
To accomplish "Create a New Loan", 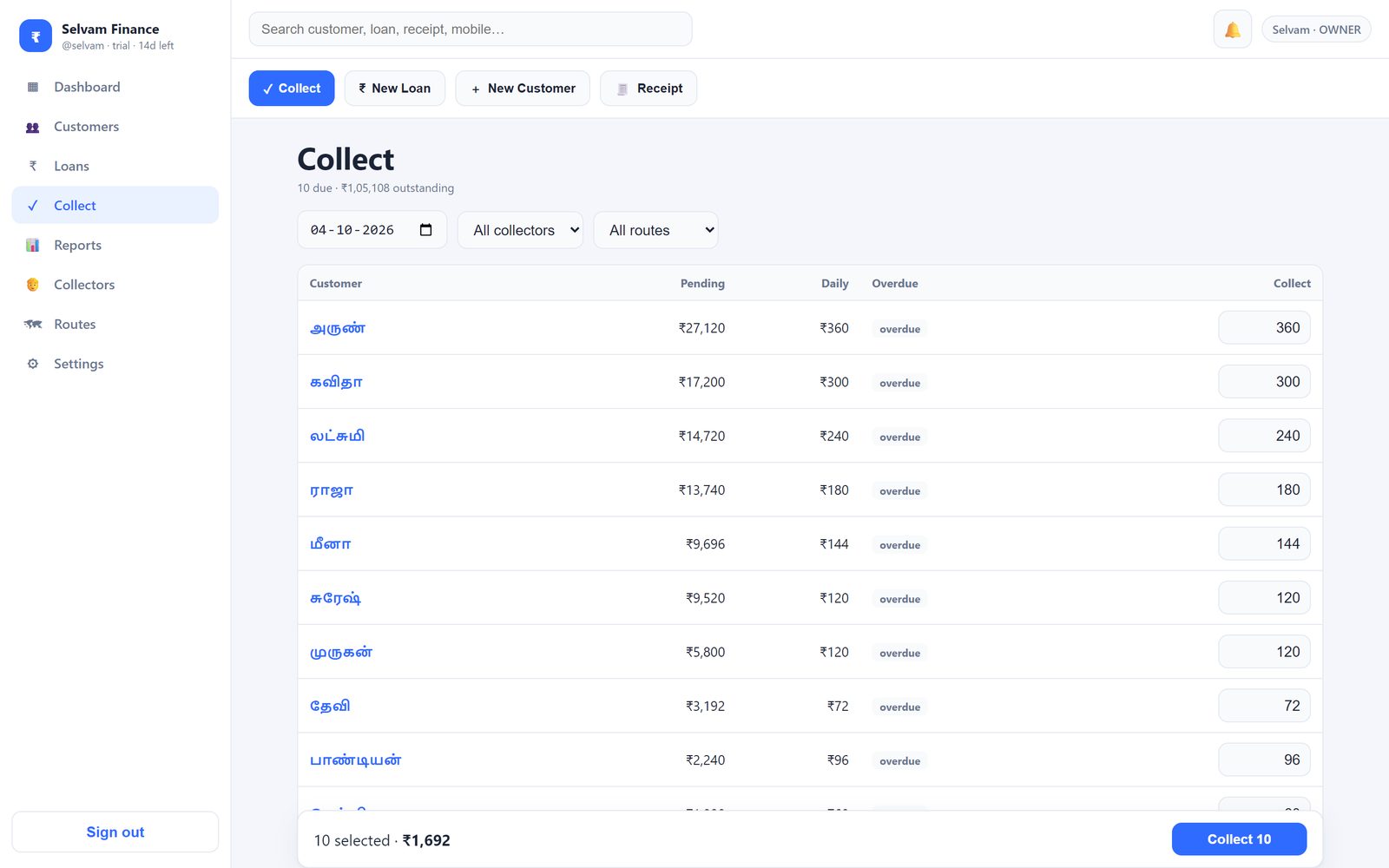I will coord(395,89).
